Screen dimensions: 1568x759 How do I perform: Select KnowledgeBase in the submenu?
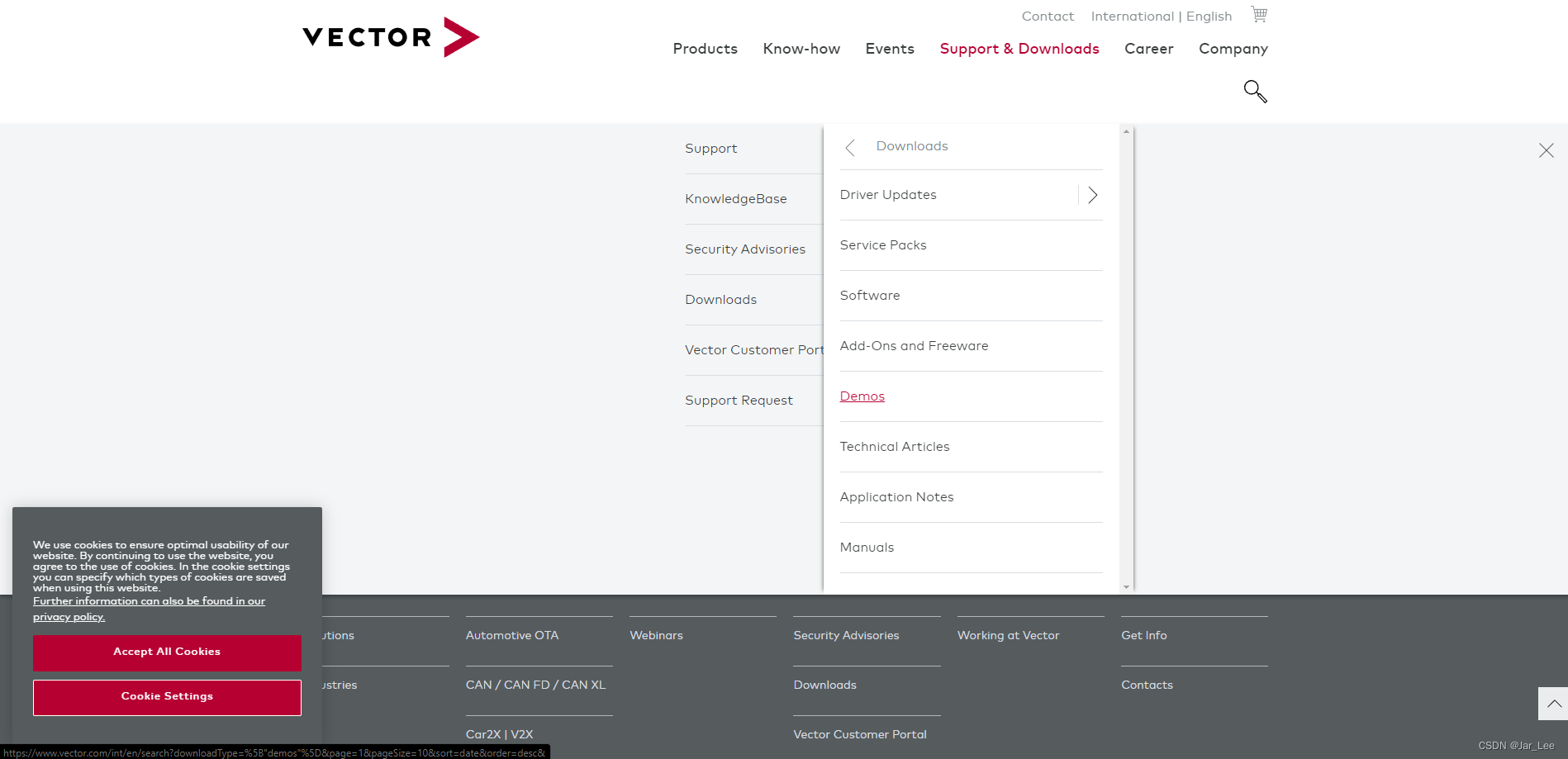(735, 199)
